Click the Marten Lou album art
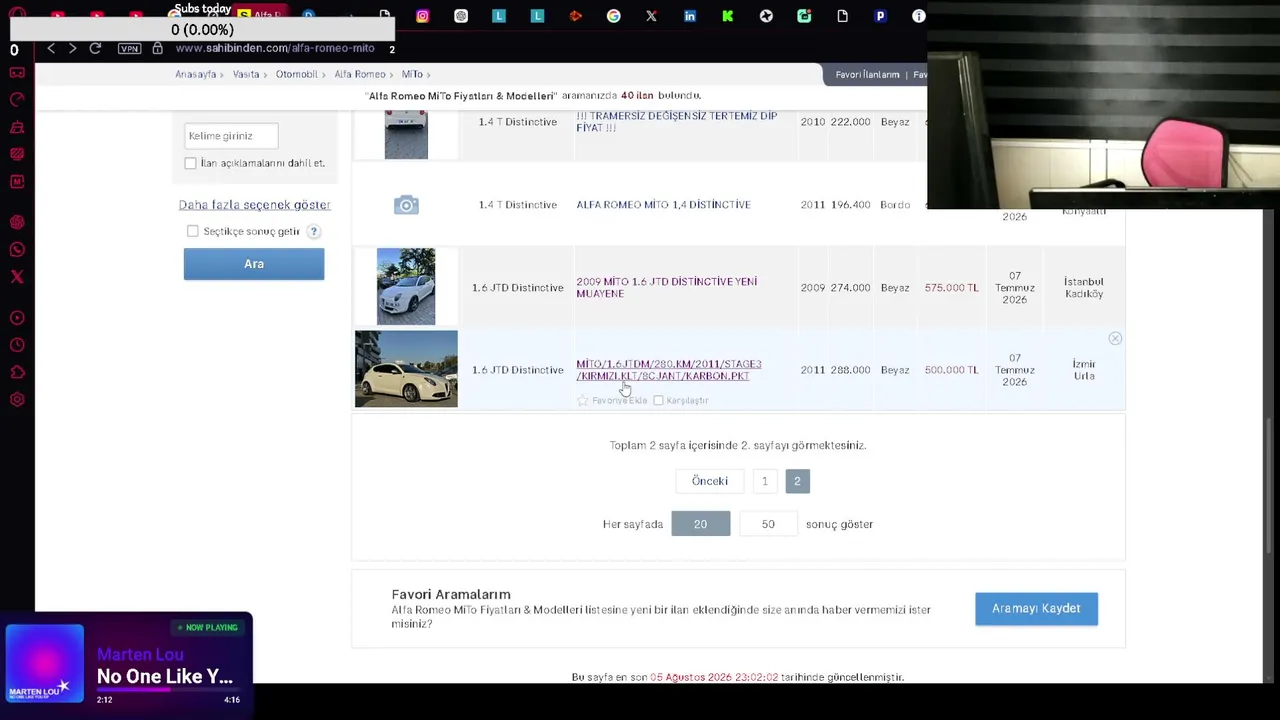 [x=44, y=663]
